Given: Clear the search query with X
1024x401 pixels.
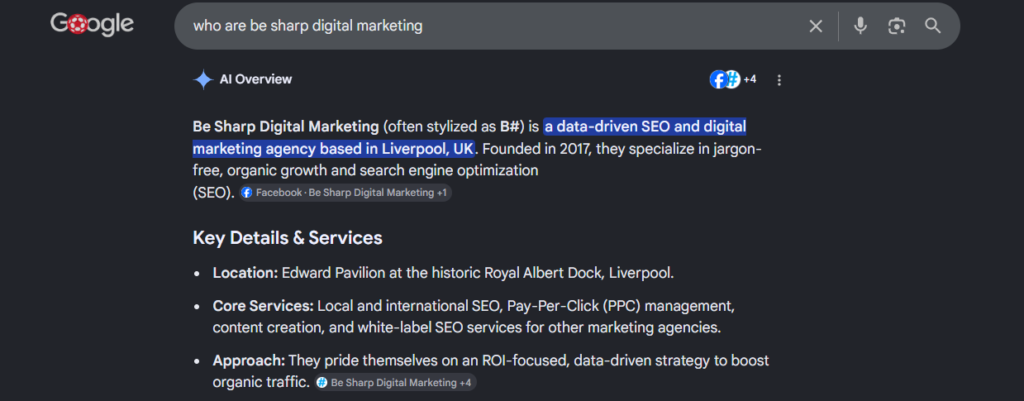Looking at the screenshot, I should pyautogui.click(x=816, y=26).
